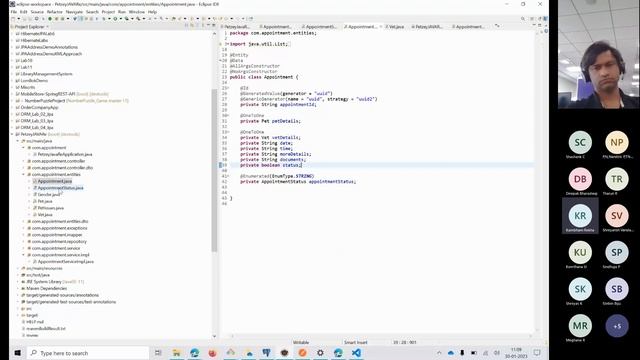Viewport: 640px width, 360px height.
Task: Open the Edit menu
Action: coord(24,12)
